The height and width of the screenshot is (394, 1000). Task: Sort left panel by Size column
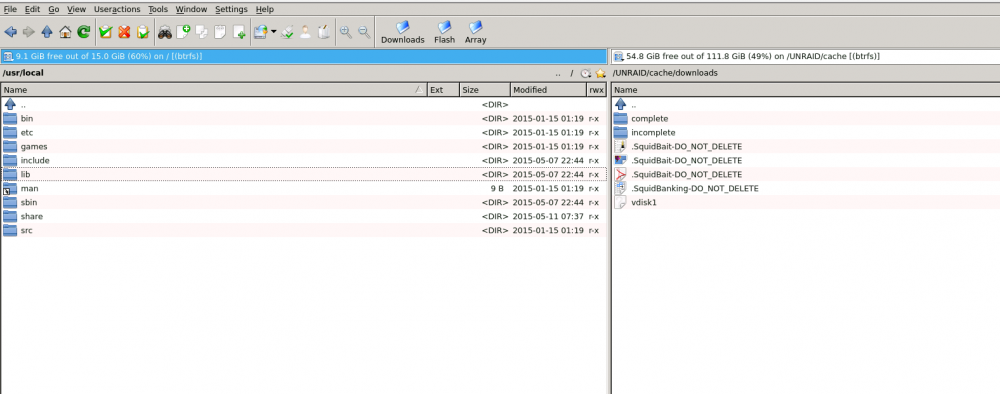coord(485,90)
